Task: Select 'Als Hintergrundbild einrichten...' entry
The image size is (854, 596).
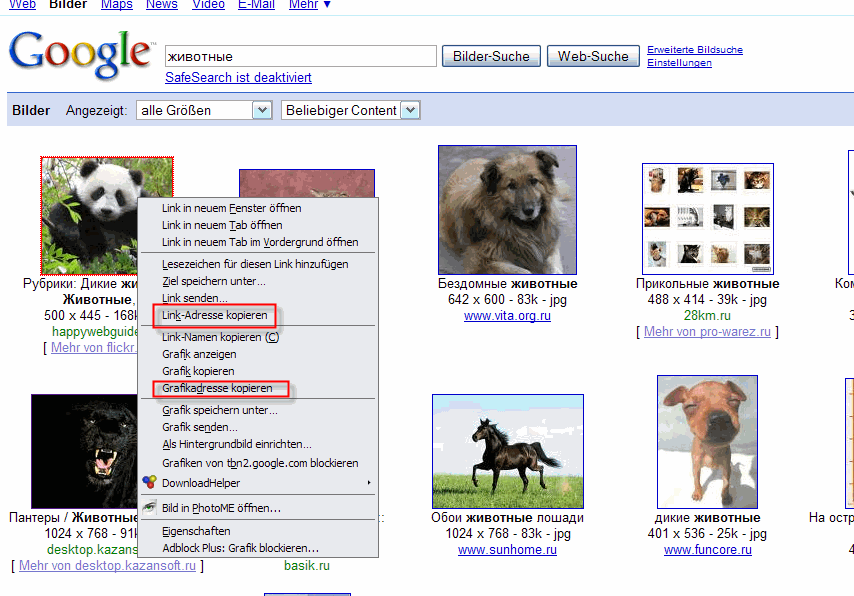Action: [x=237, y=444]
